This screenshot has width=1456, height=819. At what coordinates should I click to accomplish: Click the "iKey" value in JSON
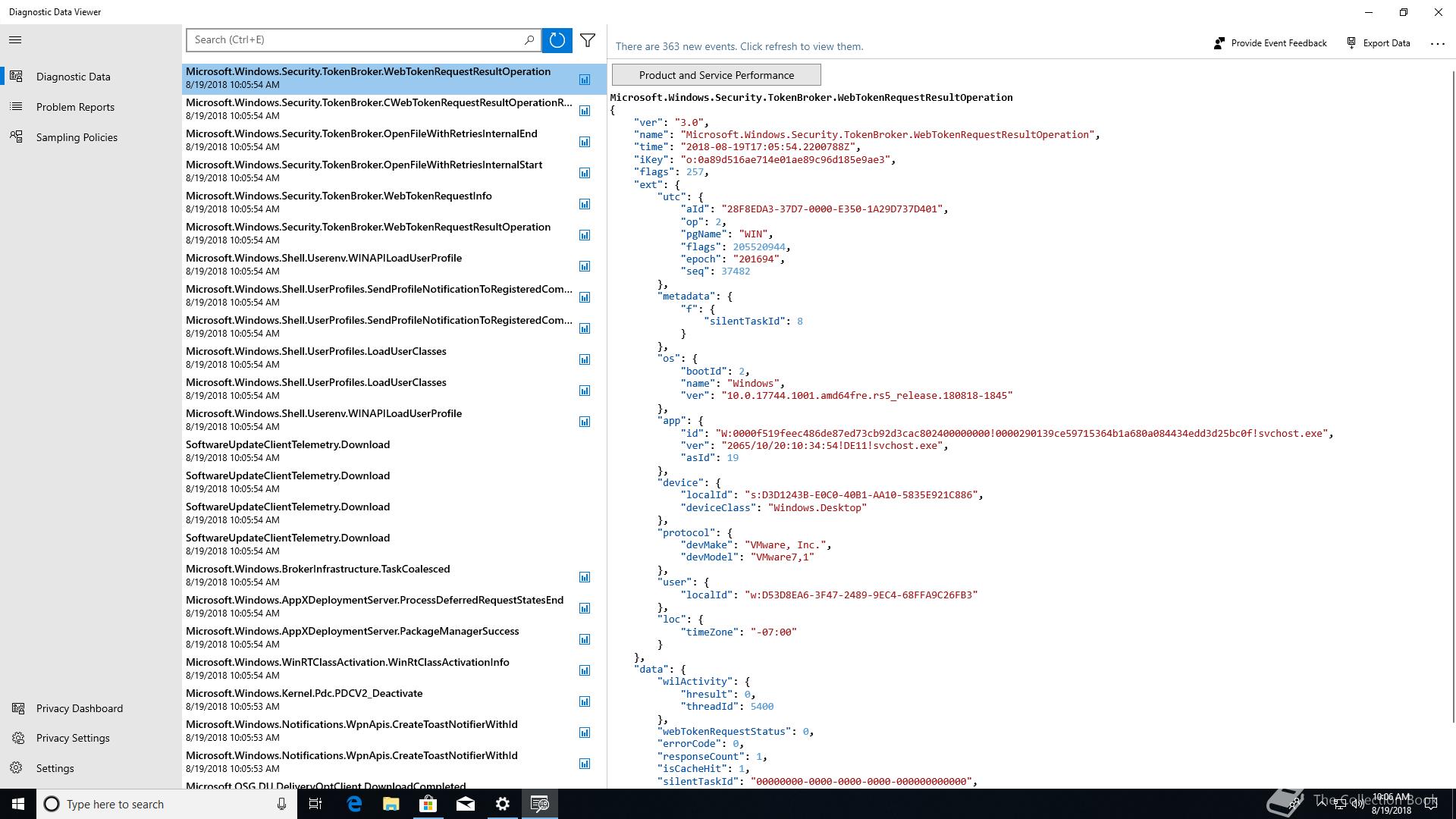point(787,160)
